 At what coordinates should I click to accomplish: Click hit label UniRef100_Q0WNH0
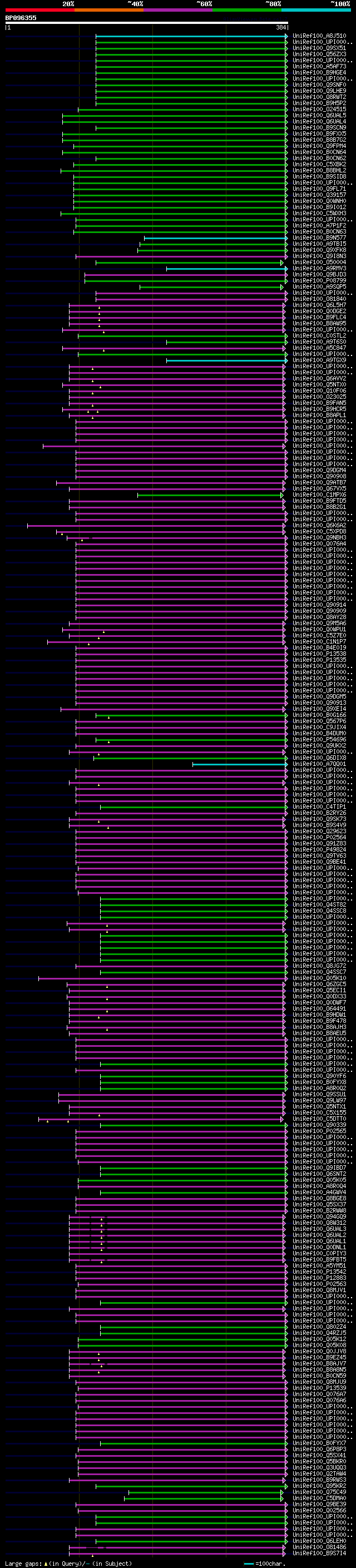tap(319, 201)
